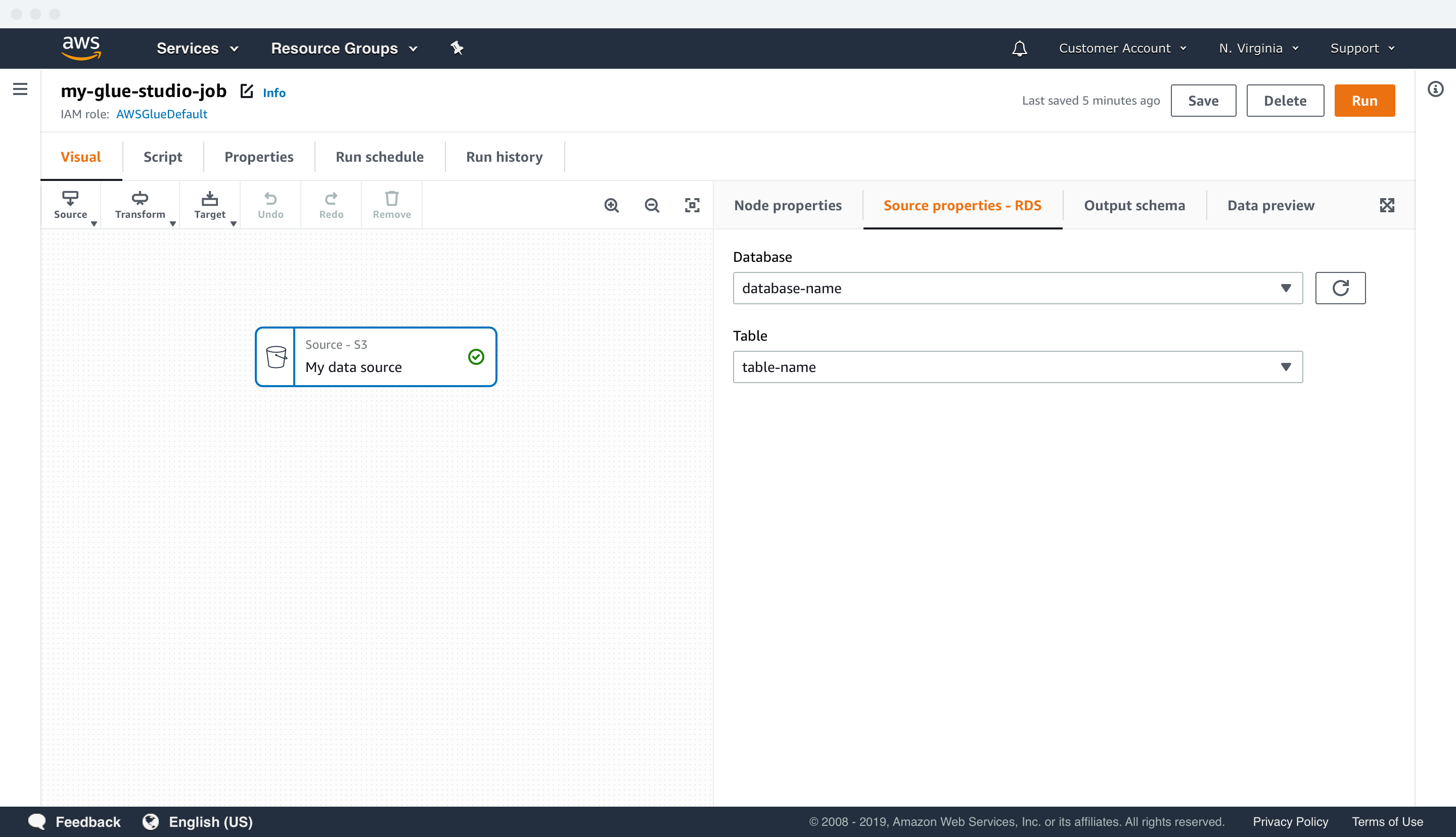Image resolution: width=1456 pixels, height=837 pixels.
Task: Select the My data source node
Action: pyautogui.click(x=376, y=357)
